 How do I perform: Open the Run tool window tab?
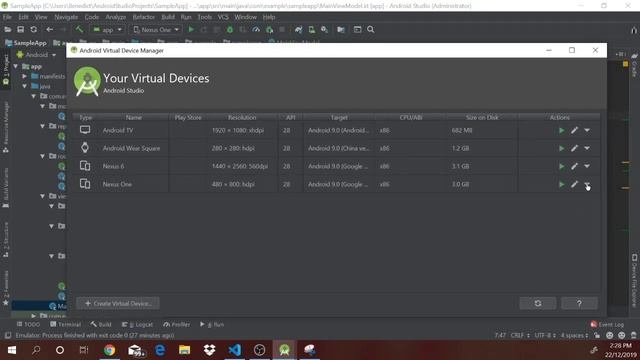(x=212, y=324)
